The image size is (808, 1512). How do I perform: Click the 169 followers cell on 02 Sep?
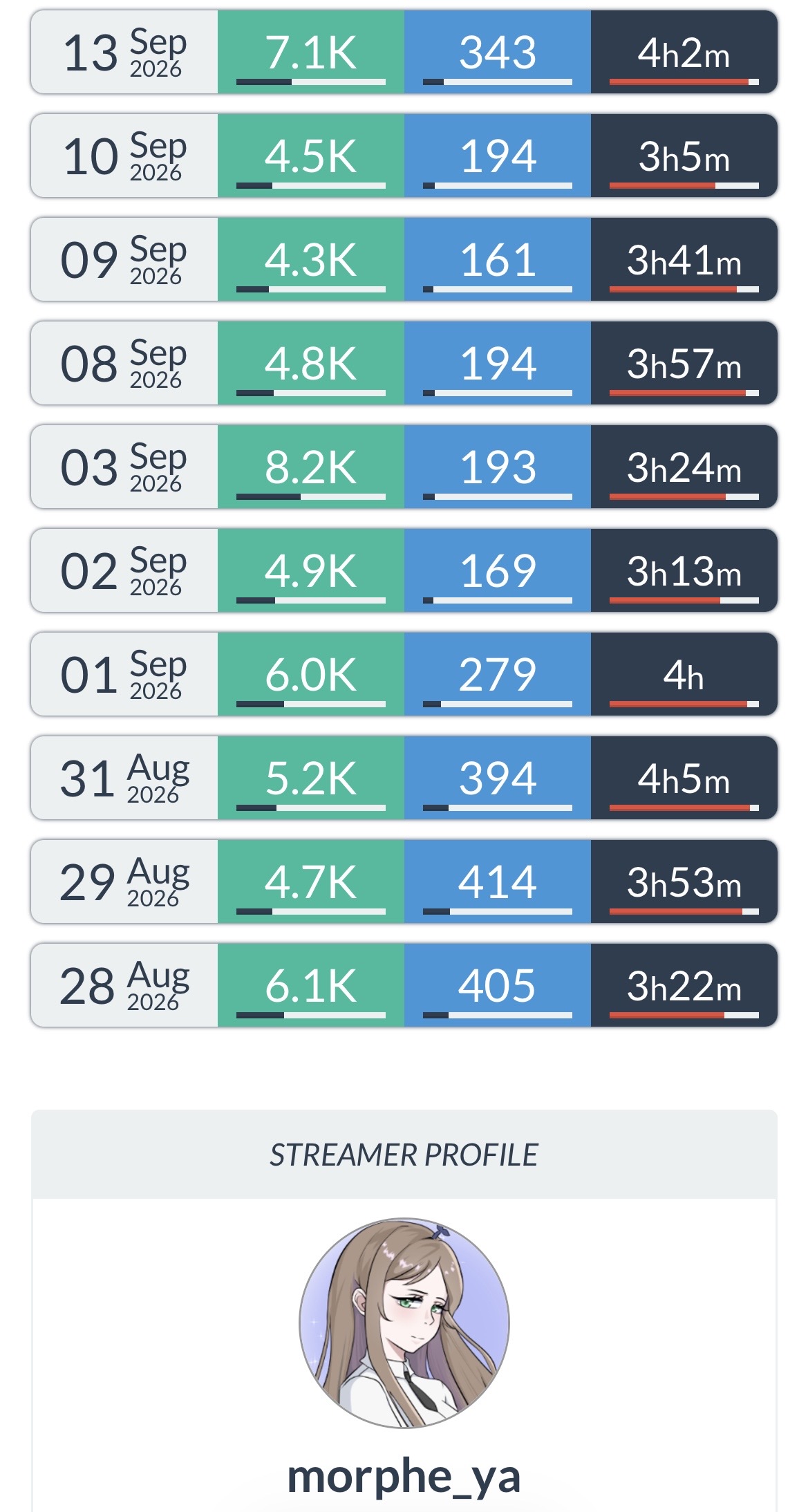click(498, 570)
